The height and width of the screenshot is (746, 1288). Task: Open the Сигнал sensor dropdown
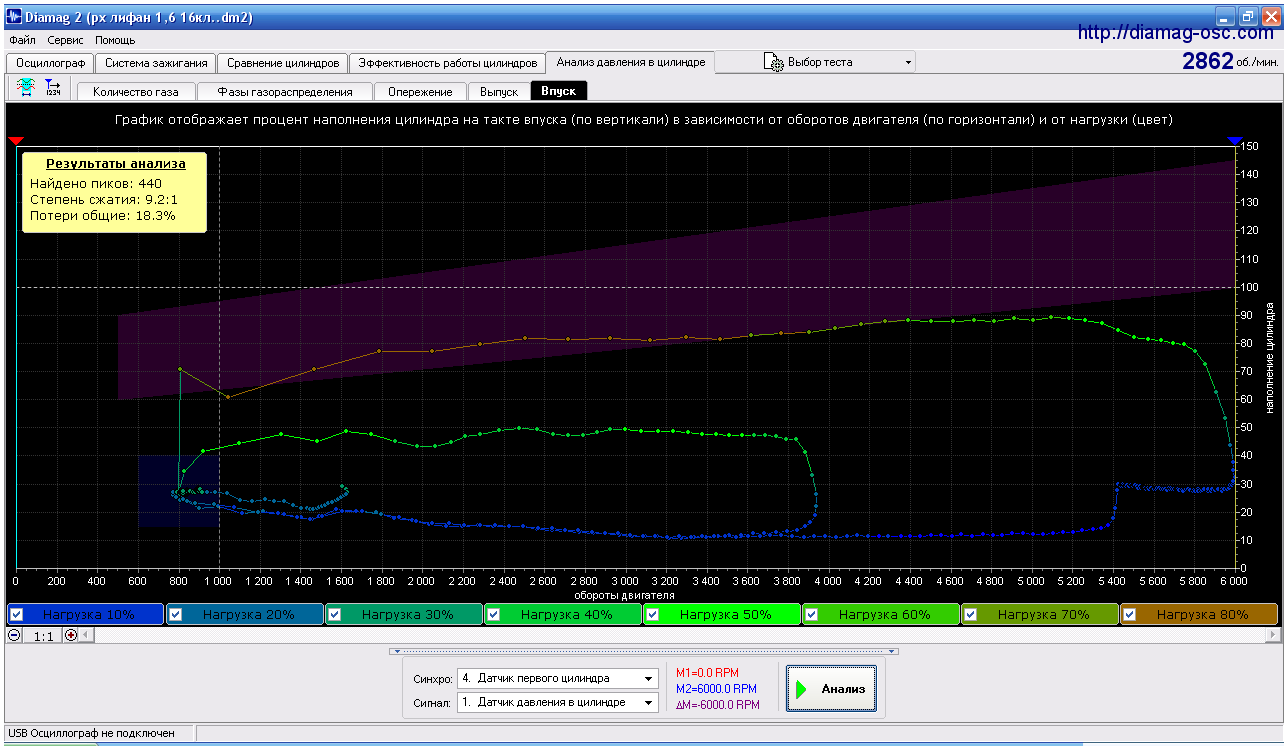[x=558, y=702]
